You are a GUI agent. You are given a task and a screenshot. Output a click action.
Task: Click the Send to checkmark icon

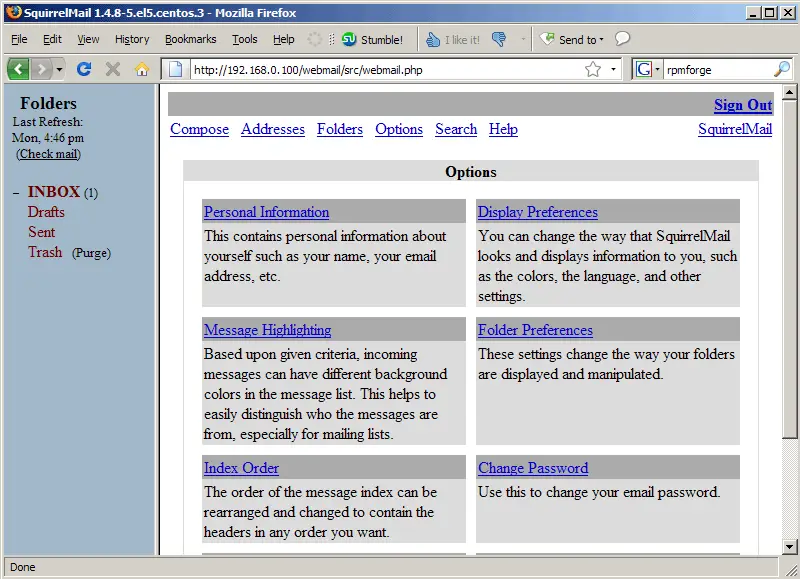tap(547, 39)
